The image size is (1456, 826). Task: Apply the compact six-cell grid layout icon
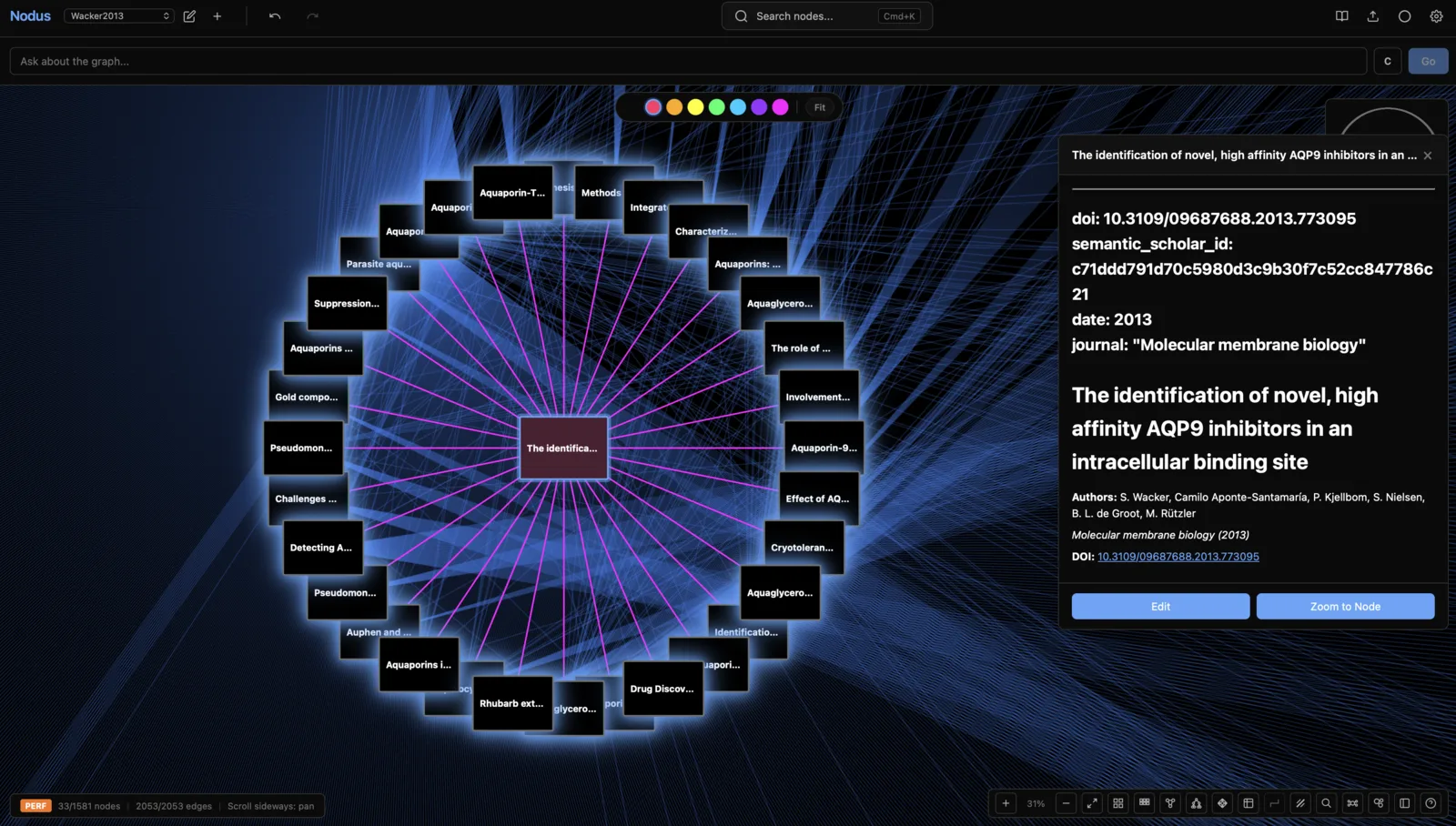[x=1144, y=803]
